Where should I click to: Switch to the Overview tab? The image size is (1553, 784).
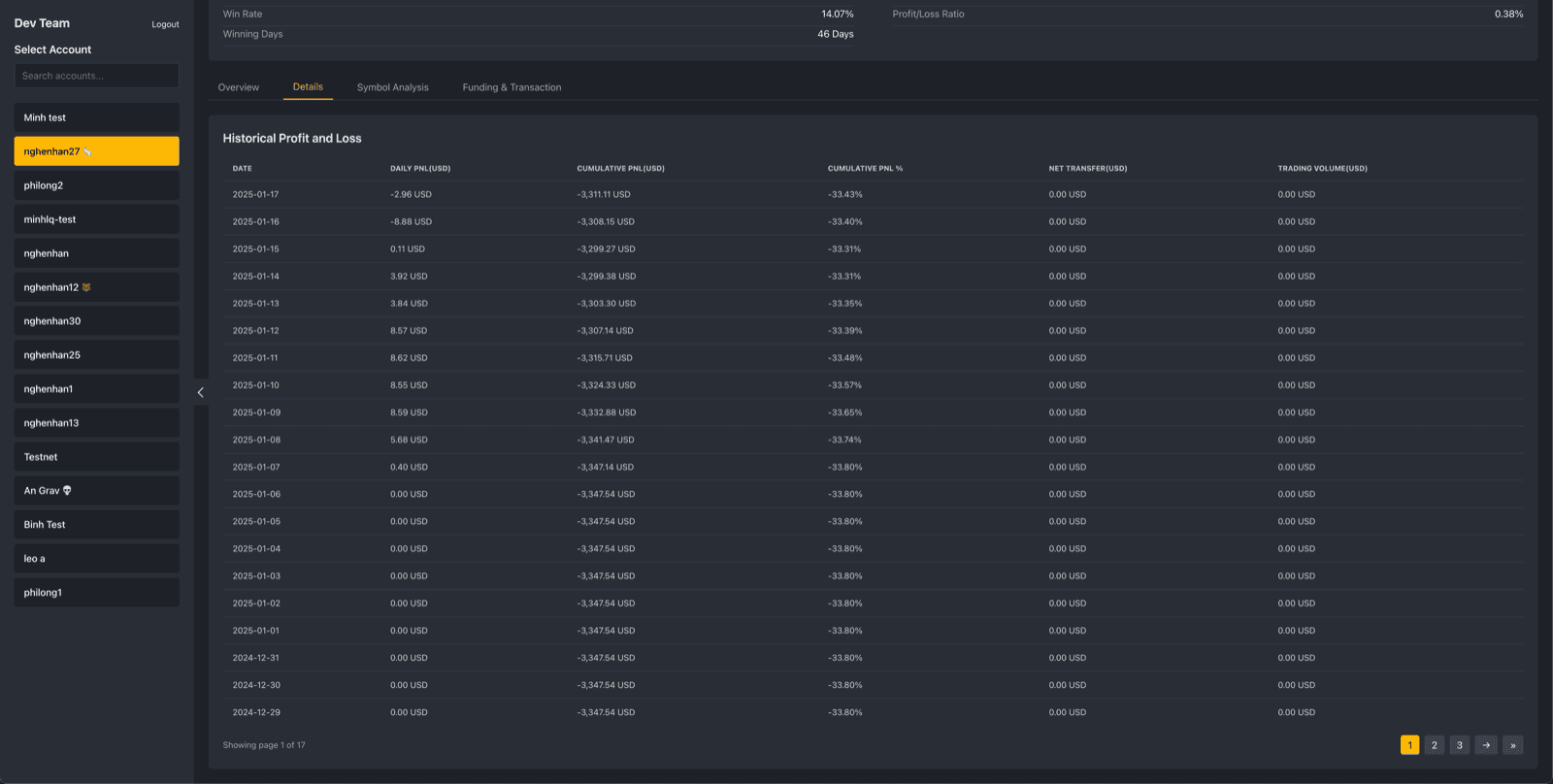[x=239, y=87]
